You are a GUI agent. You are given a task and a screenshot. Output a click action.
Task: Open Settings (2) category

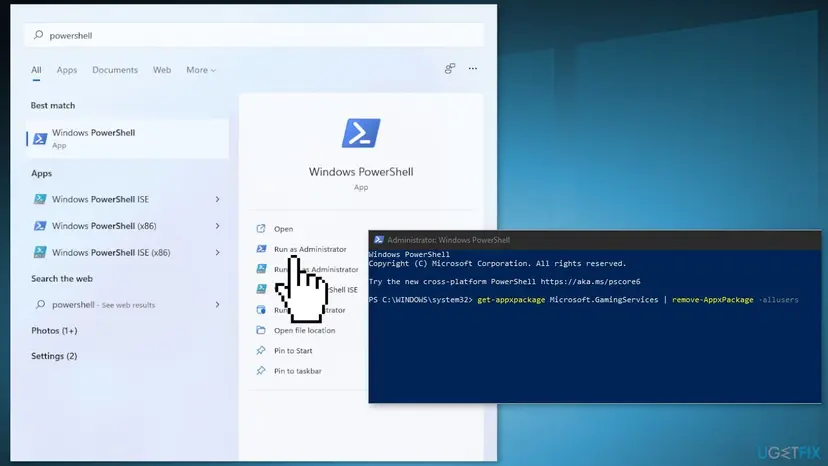pyautogui.click(x=54, y=356)
